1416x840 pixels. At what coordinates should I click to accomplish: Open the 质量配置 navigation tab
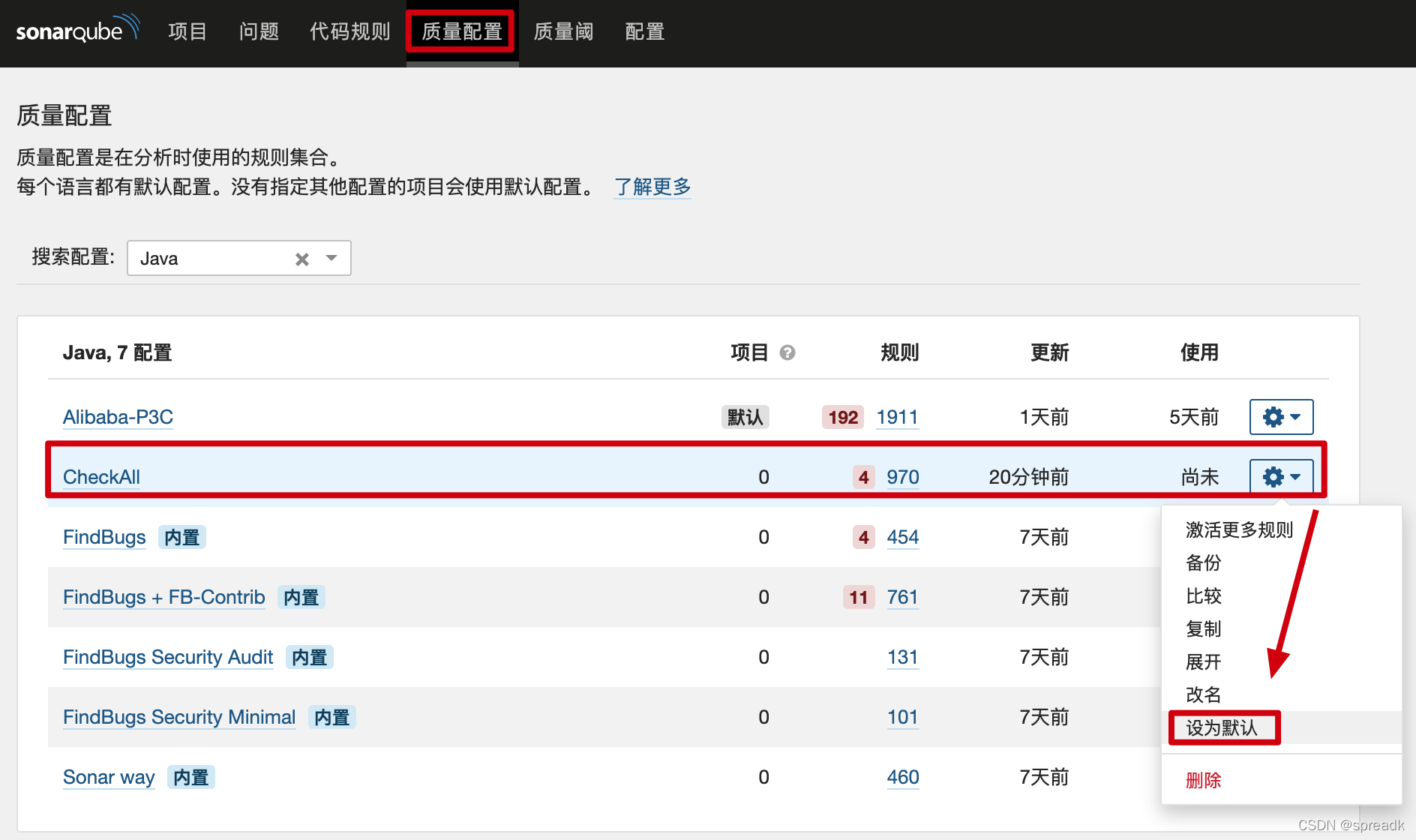(x=462, y=31)
